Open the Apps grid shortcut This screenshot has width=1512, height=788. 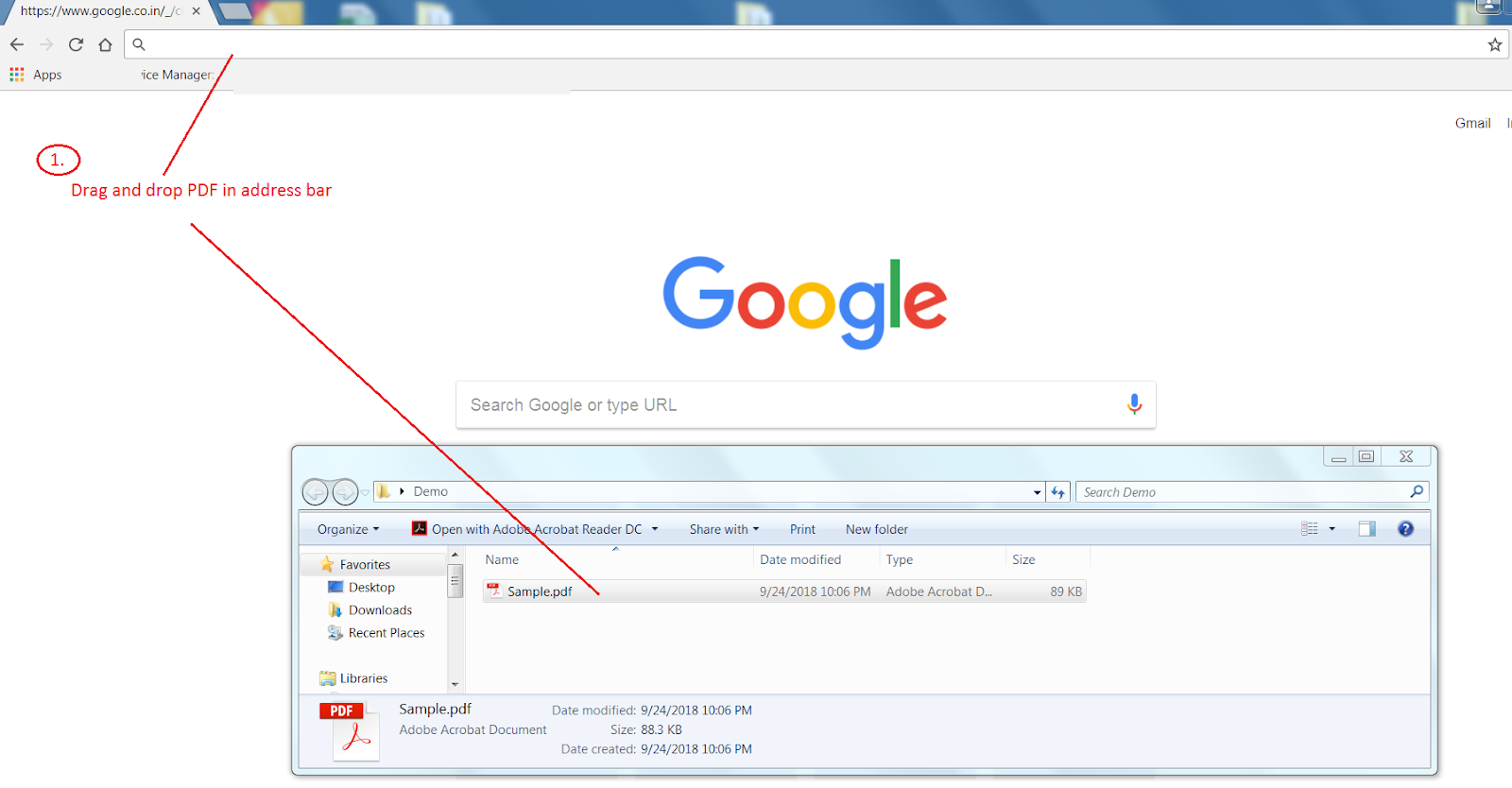(36, 75)
